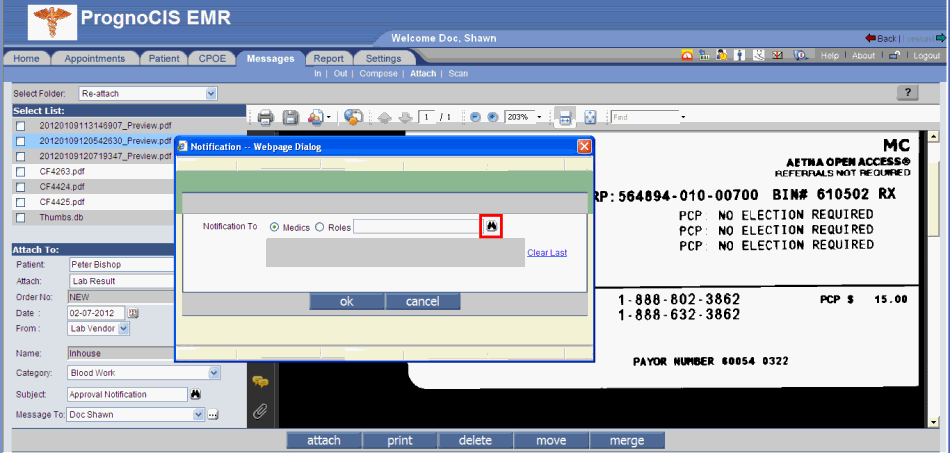Open the Attach Lab Result dropdown
Viewport: 950px width, 453px height.
[x=121, y=281]
